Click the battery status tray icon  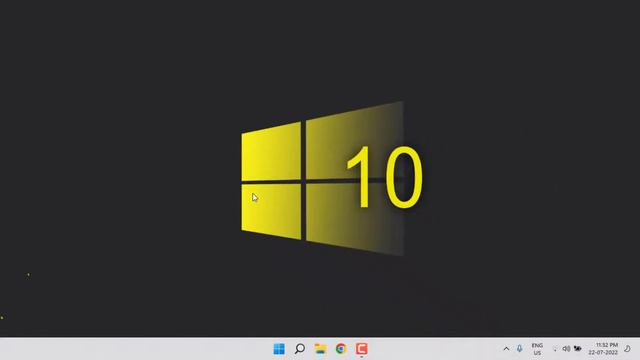[578, 349]
